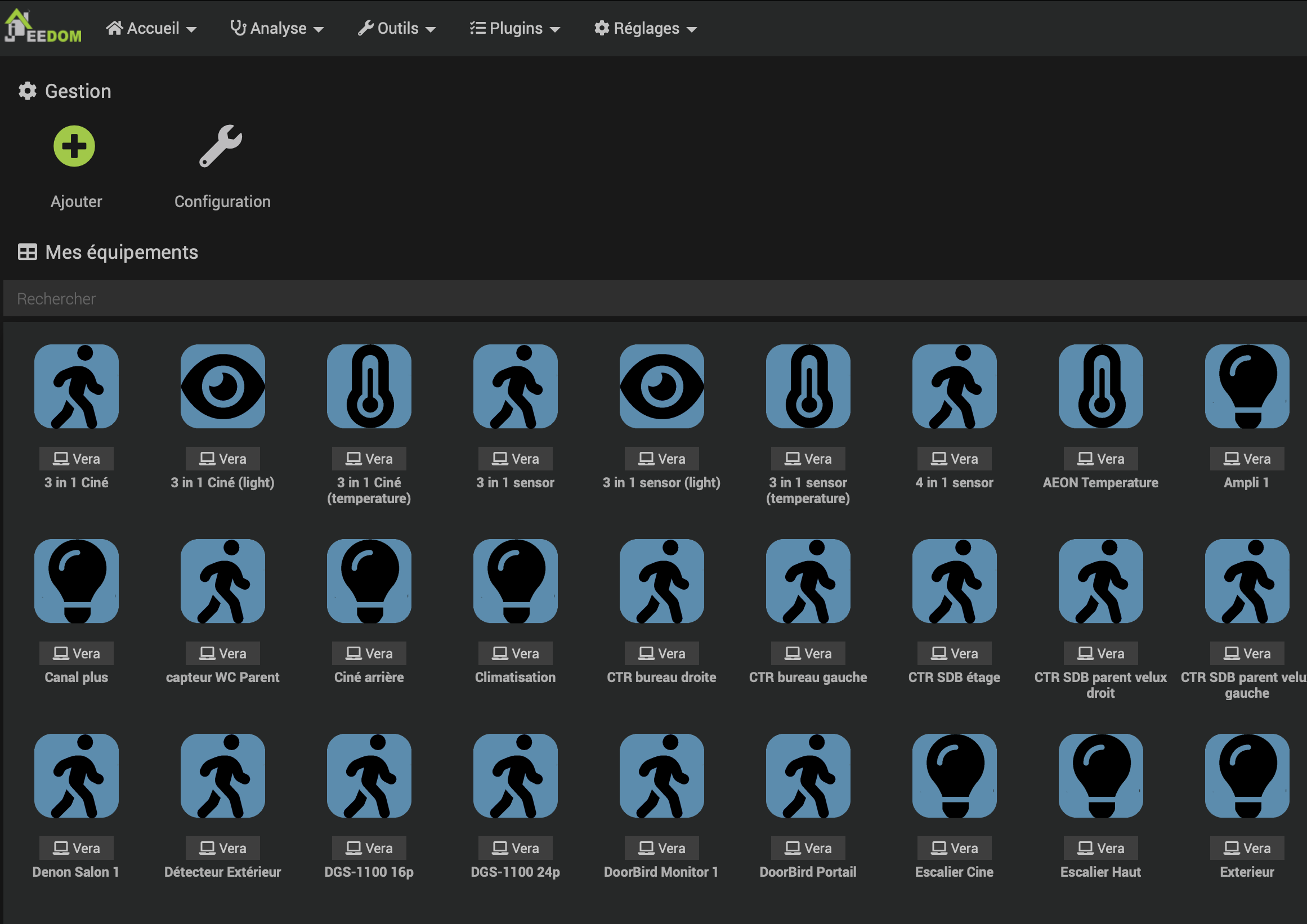The width and height of the screenshot is (1307, 924).
Task: Click the Configuration wrench icon
Action: point(221,146)
